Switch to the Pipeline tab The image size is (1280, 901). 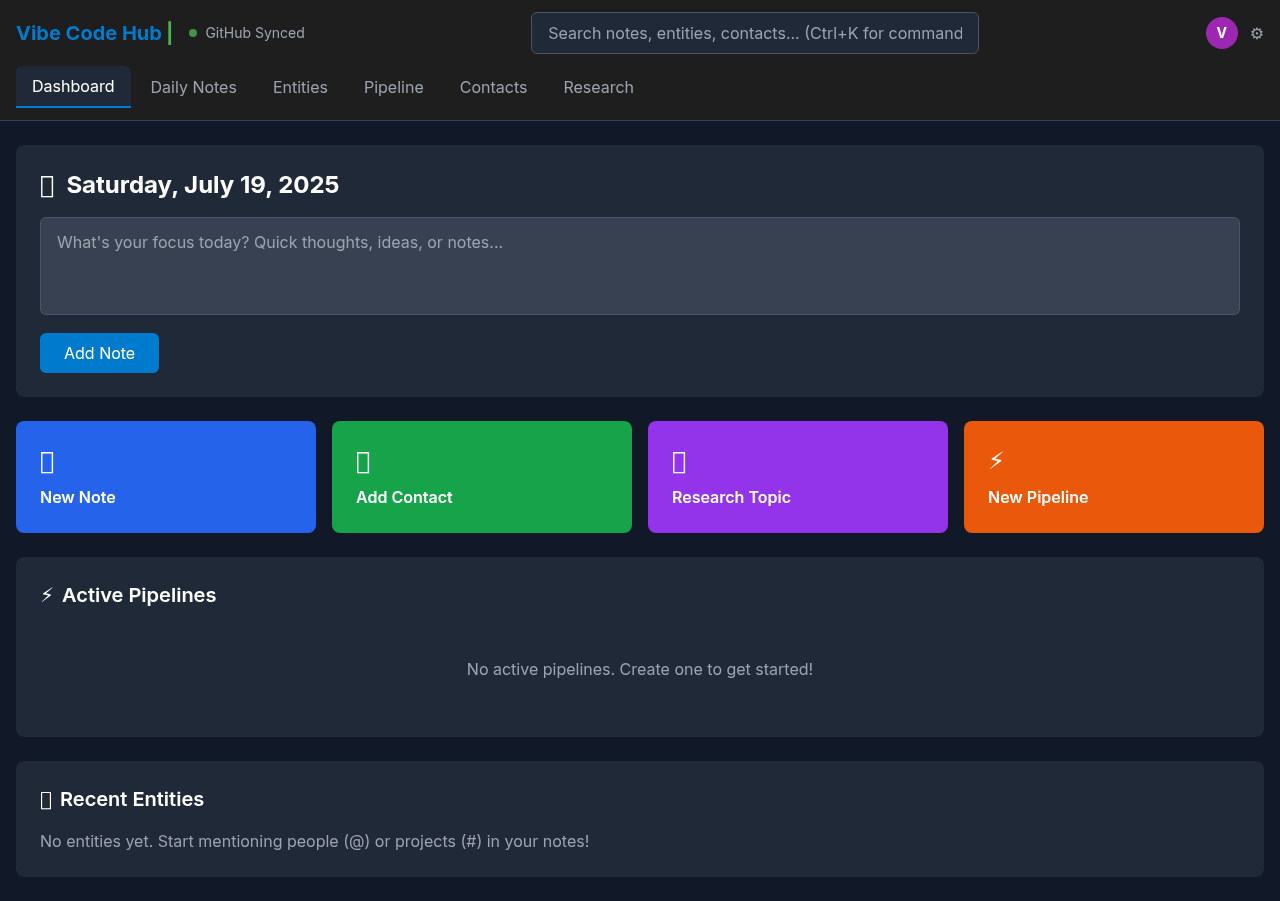click(393, 88)
